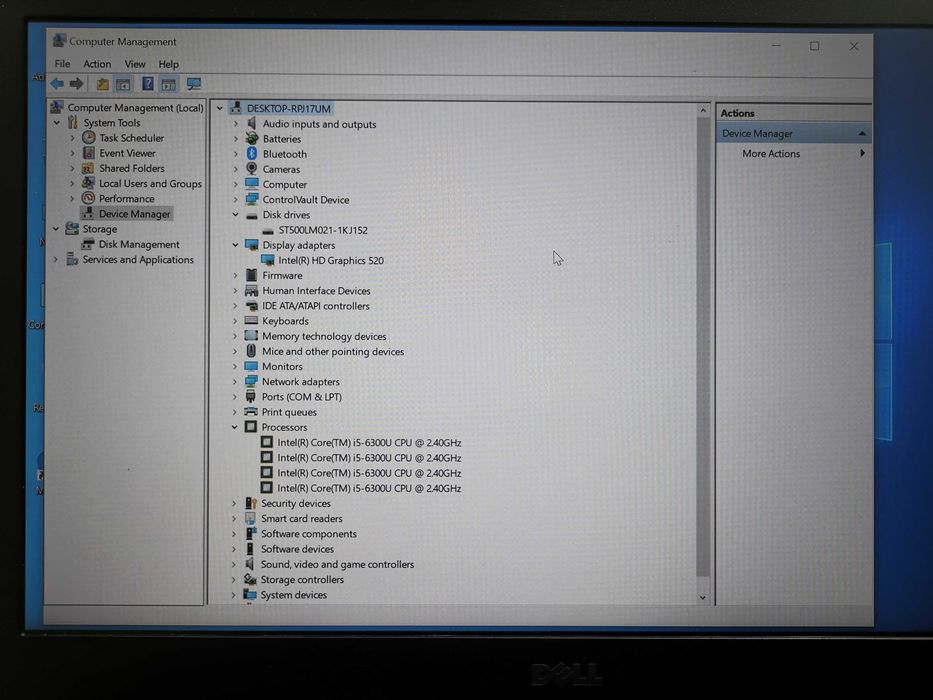This screenshot has height=700, width=933.
Task: Select the IDE ATA/ATAPI controllers category
Action: pos(315,305)
